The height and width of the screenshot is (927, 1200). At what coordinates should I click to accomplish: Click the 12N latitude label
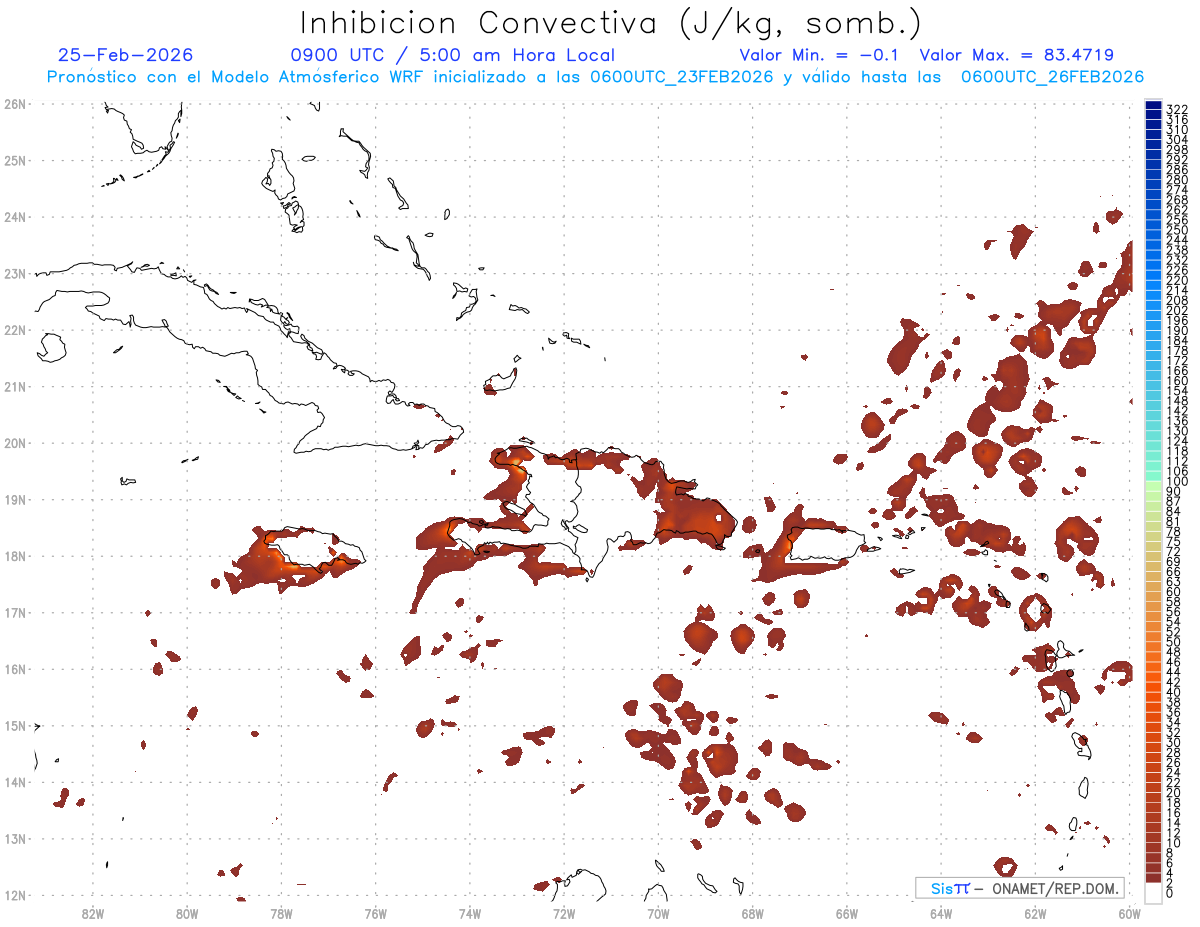[x=15, y=895]
